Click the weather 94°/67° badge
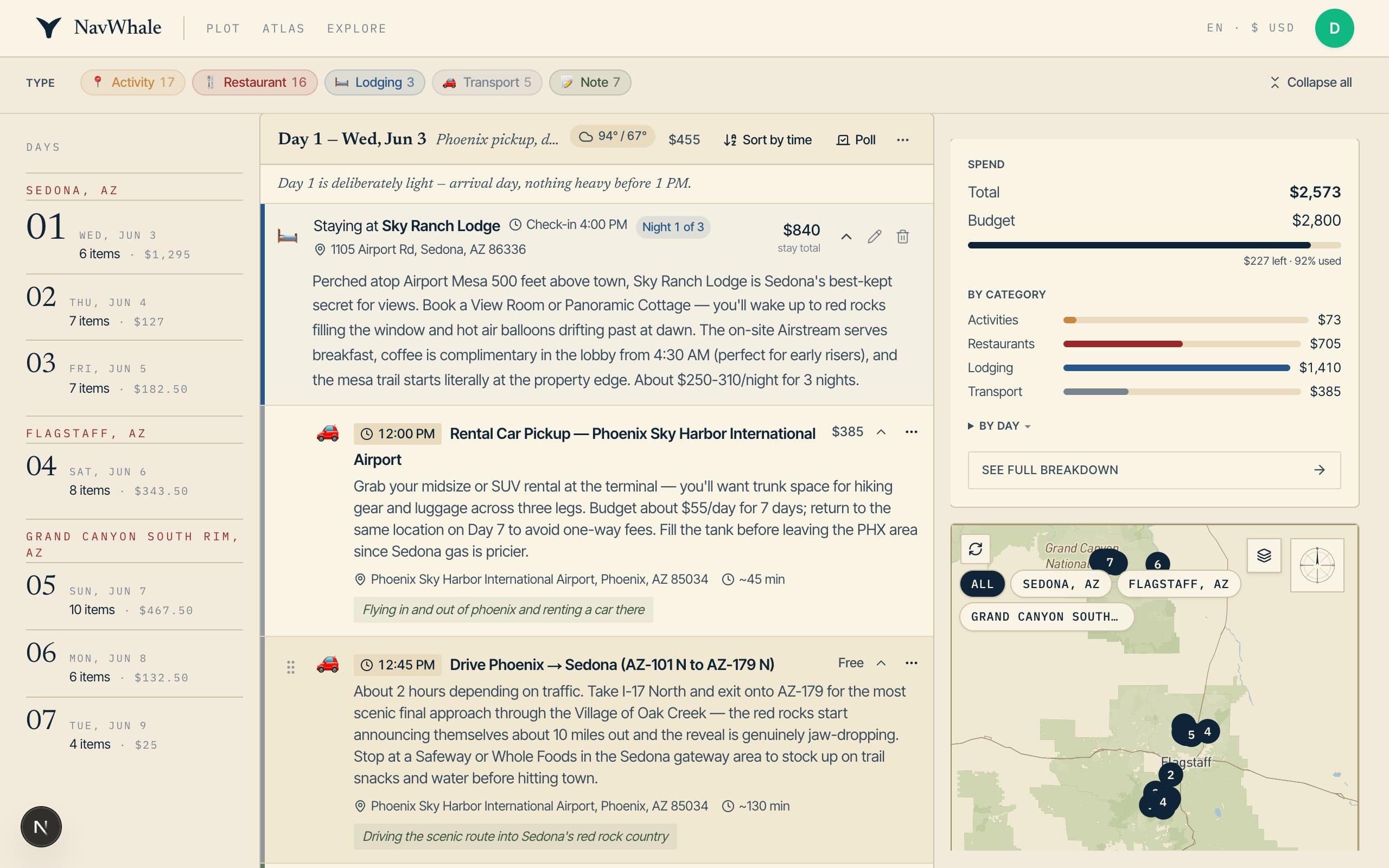This screenshot has height=868, width=1389. pos(613,137)
